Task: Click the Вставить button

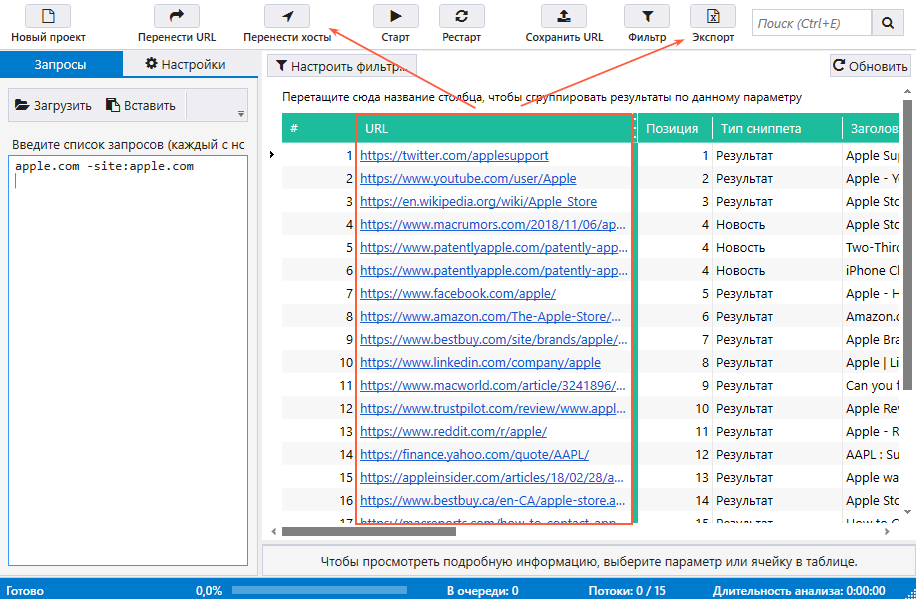Action: click(x=141, y=105)
